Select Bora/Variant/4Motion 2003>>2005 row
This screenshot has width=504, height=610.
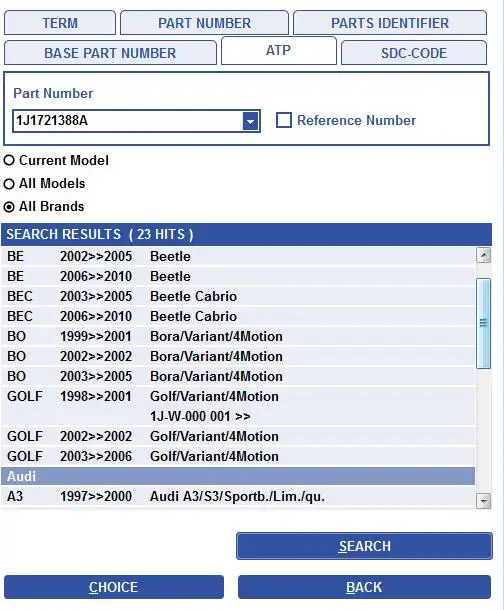click(x=238, y=376)
